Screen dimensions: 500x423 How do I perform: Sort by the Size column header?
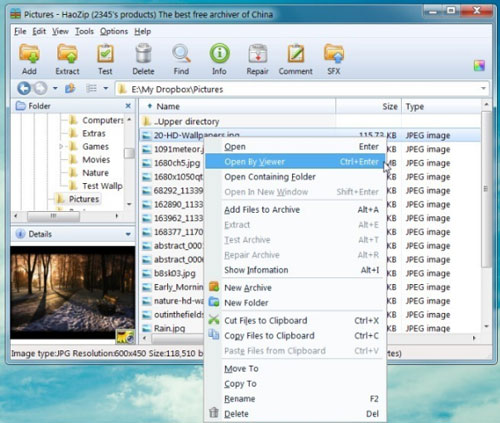pos(369,106)
